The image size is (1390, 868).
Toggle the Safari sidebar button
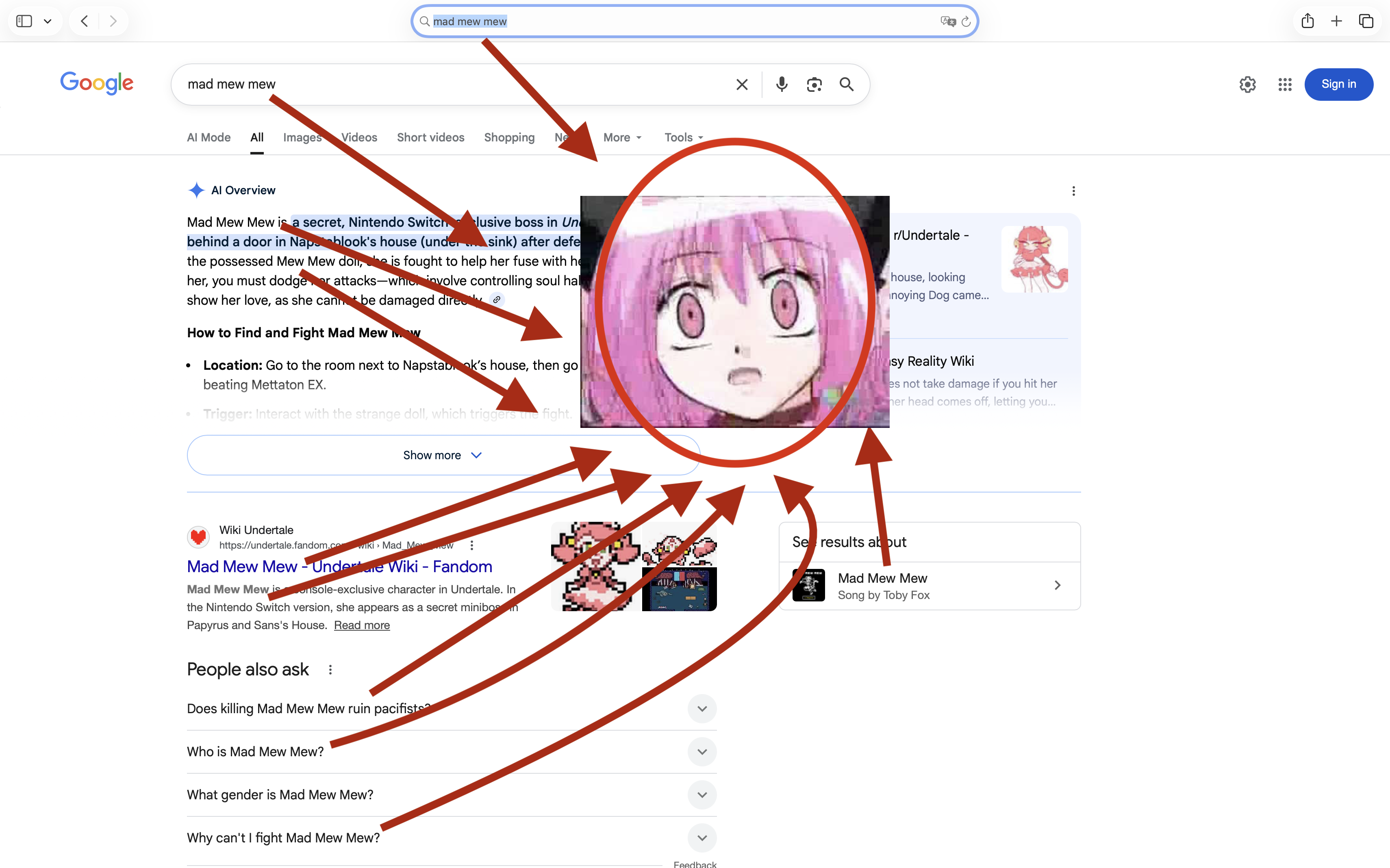tap(24, 21)
